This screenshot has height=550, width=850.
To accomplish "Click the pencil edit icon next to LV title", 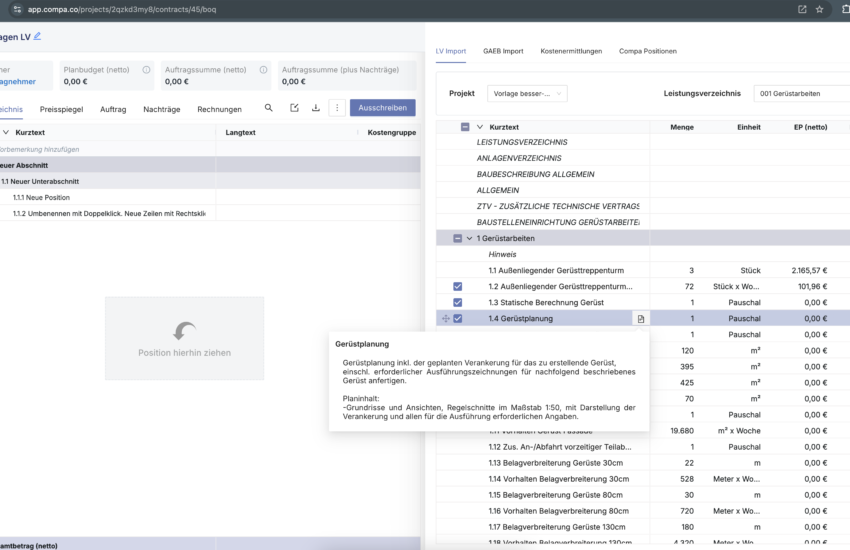I will (x=37, y=36).
